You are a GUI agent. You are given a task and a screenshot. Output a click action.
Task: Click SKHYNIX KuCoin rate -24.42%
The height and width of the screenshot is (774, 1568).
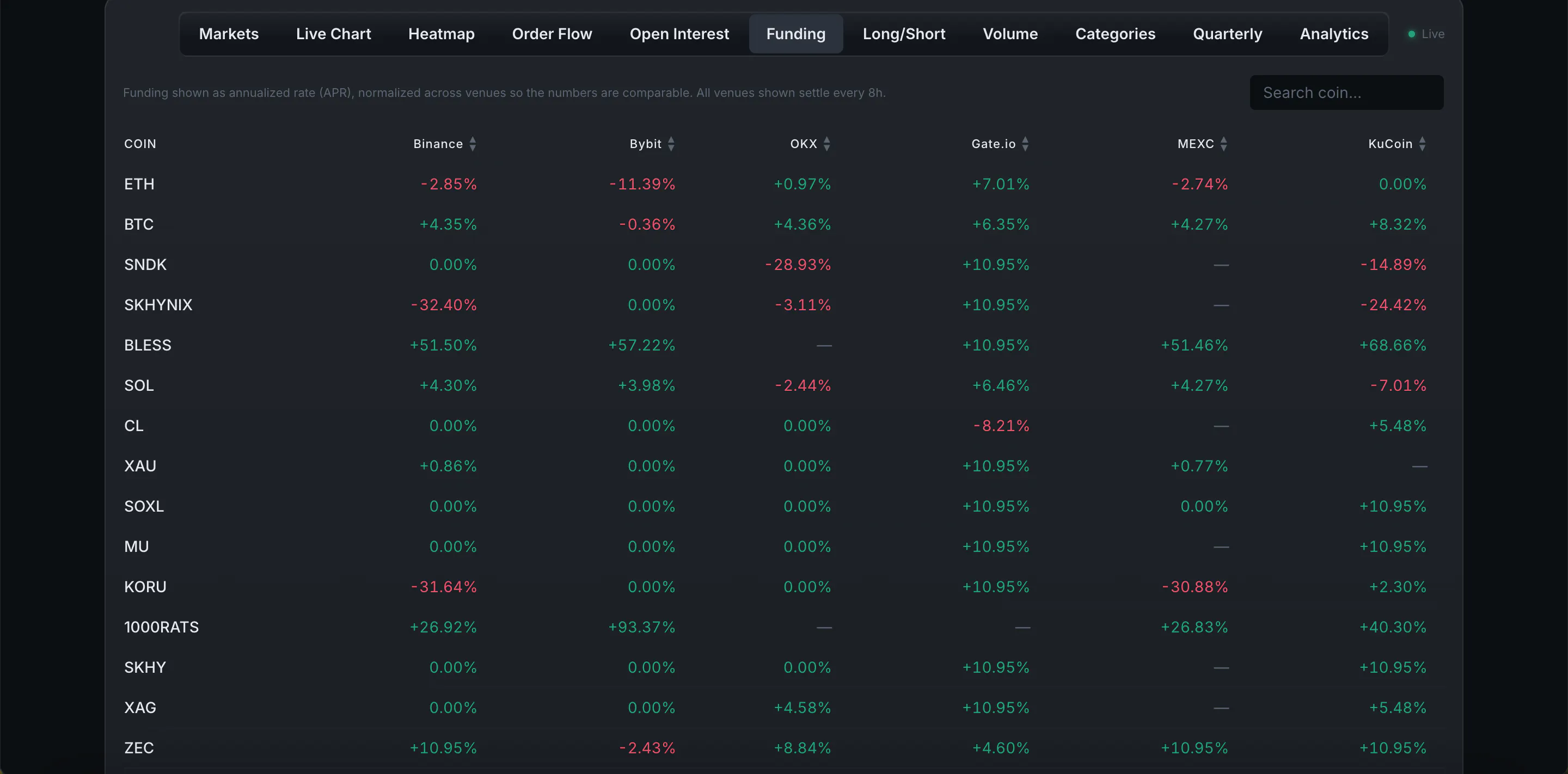[x=1393, y=305]
